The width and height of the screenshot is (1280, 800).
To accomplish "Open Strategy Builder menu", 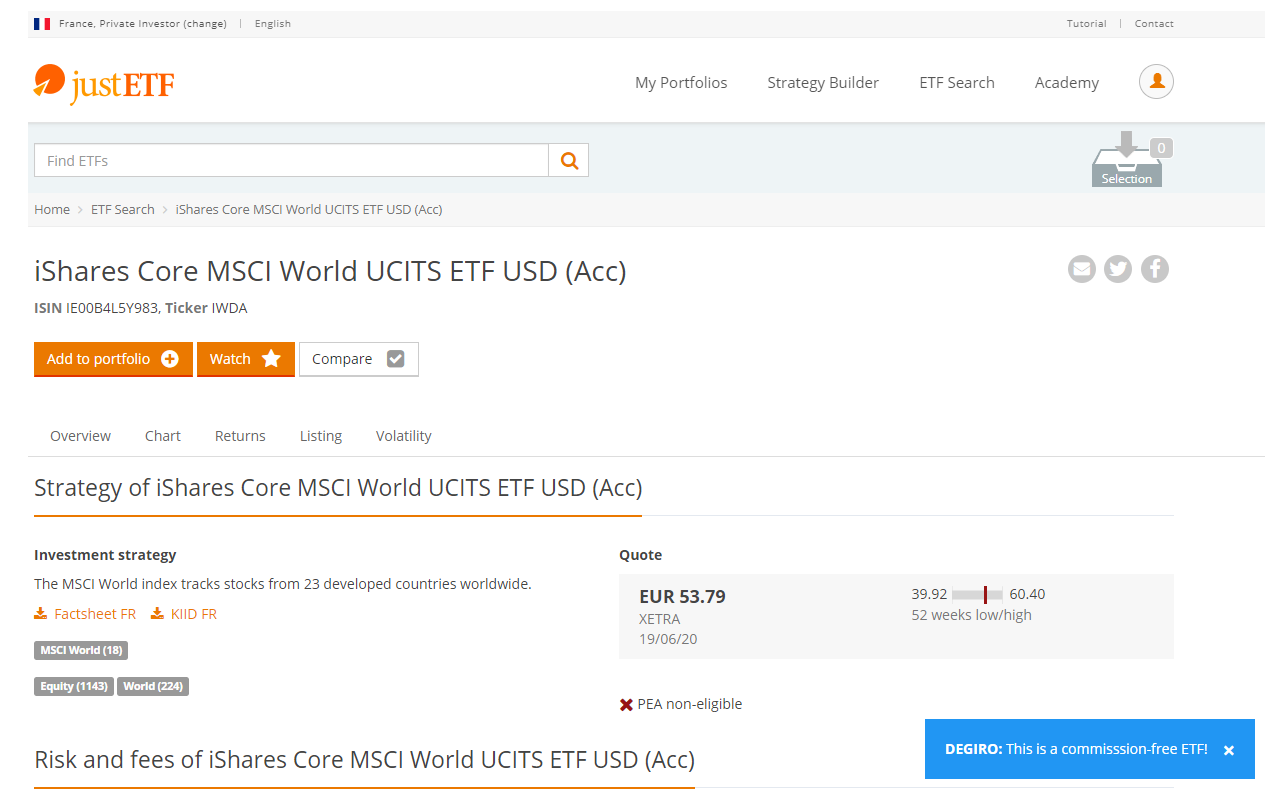I will click(x=823, y=83).
